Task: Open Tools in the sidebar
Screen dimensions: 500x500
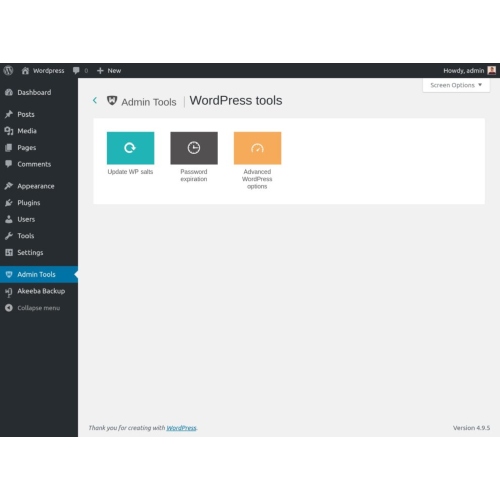Action: (39, 236)
